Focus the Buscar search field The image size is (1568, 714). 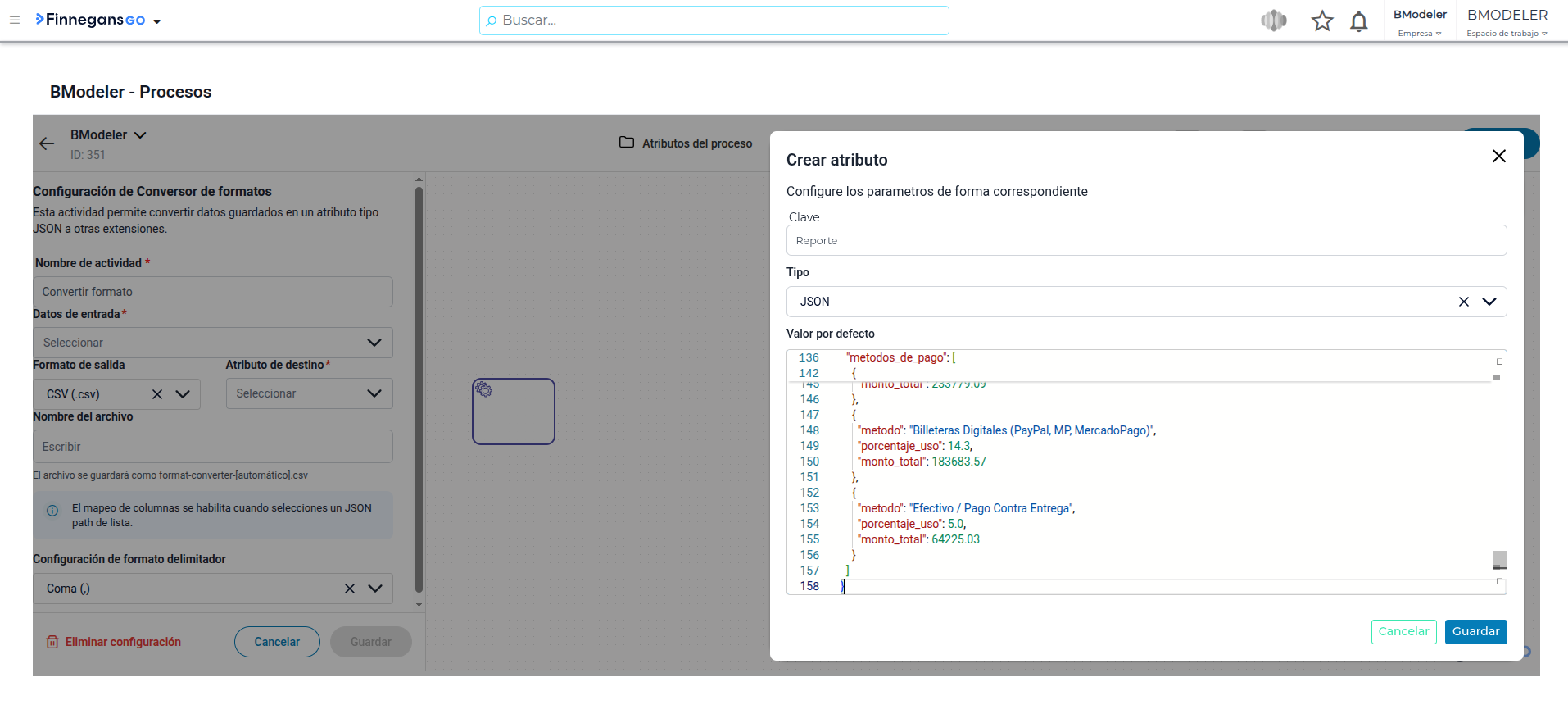pos(714,20)
